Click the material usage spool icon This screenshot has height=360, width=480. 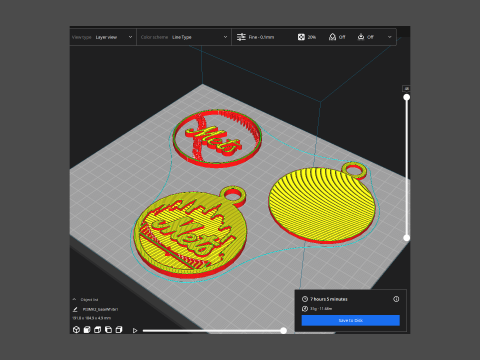305,309
